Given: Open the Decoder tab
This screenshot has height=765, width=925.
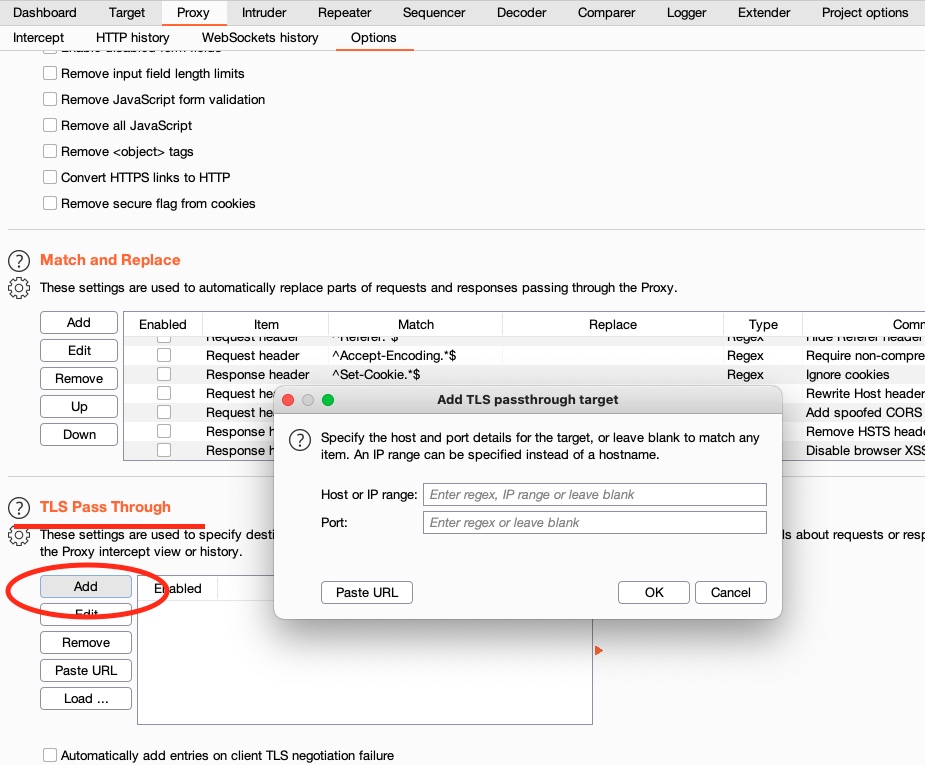Looking at the screenshot, I should (x=521, y=12).
